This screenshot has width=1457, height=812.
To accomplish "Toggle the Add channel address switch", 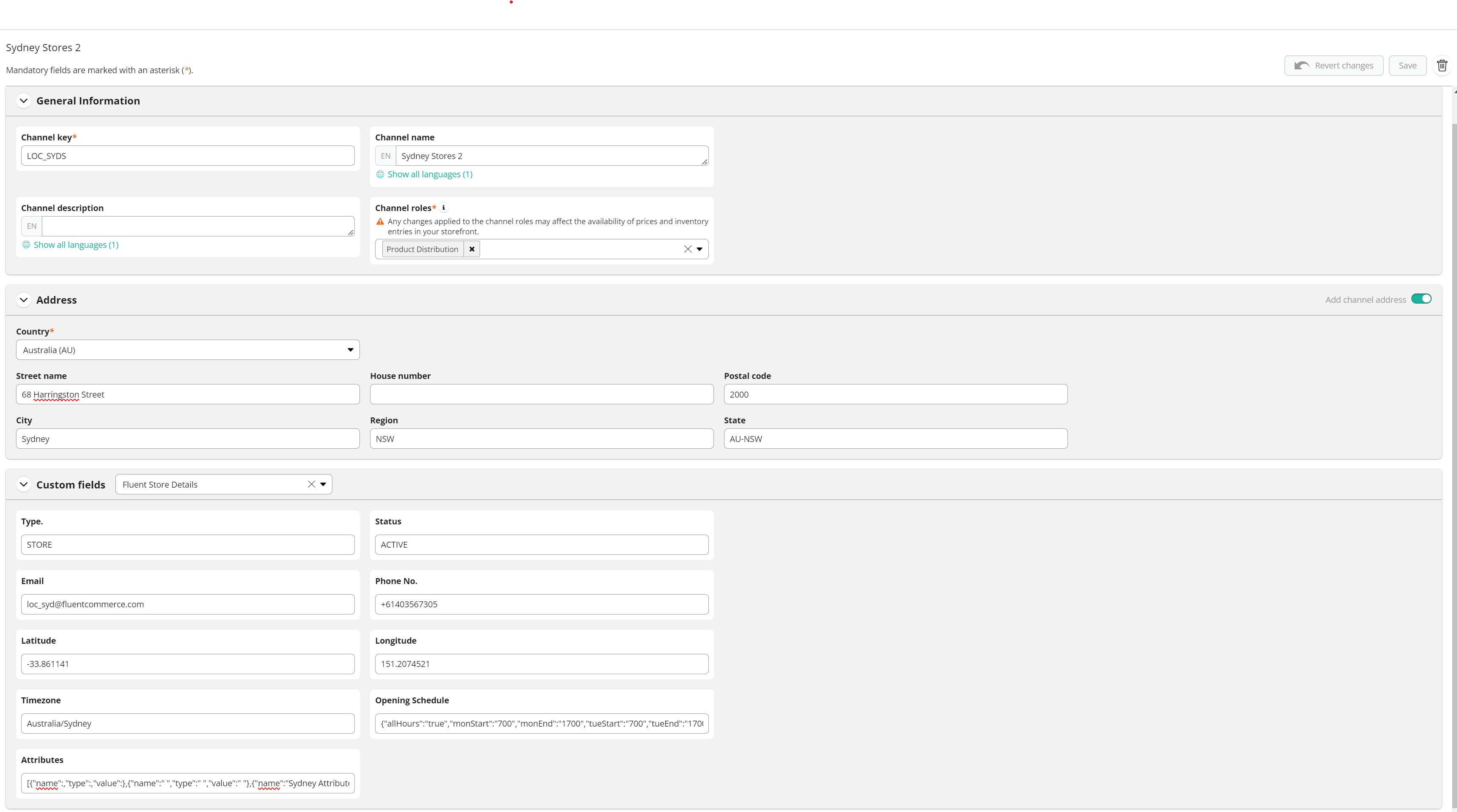I will coord(1421,299).
